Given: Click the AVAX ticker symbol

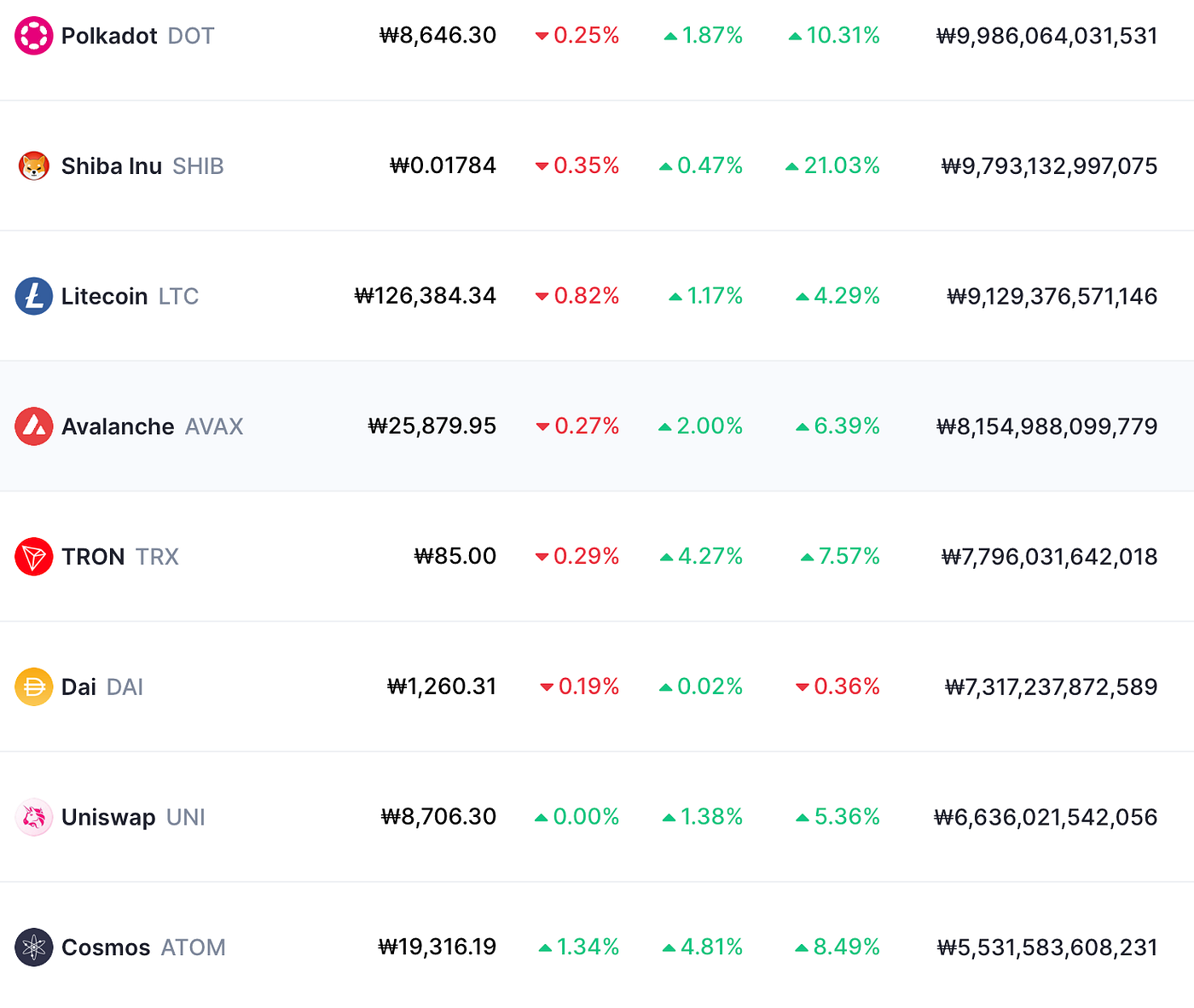Looking at the screenshot, I should pyautogui.click(x=214, y=426).
